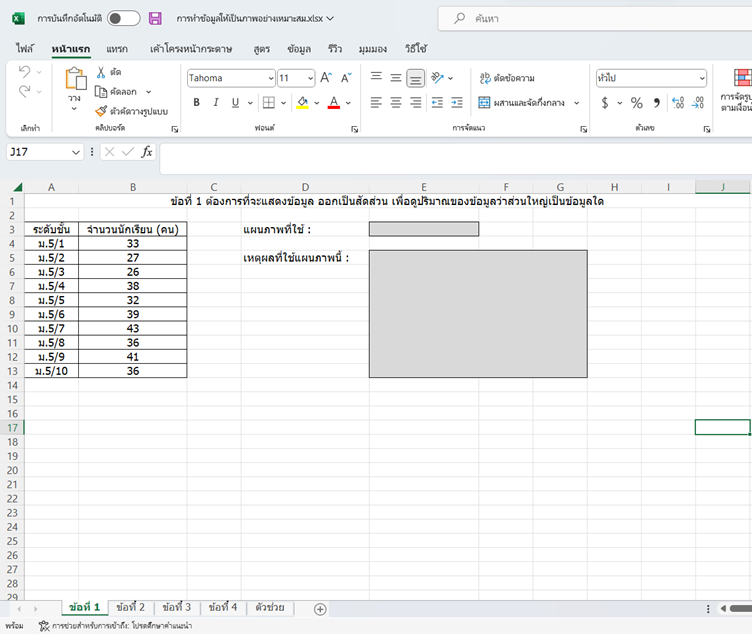
Task: Toggle the AutoSave switch
Action: [124, 18]
